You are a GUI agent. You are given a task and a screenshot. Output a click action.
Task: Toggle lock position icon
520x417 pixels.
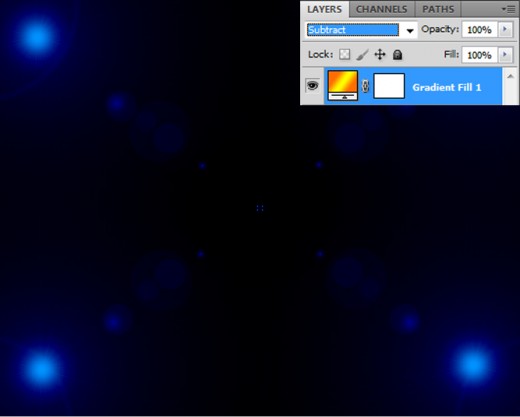point(380,54)
